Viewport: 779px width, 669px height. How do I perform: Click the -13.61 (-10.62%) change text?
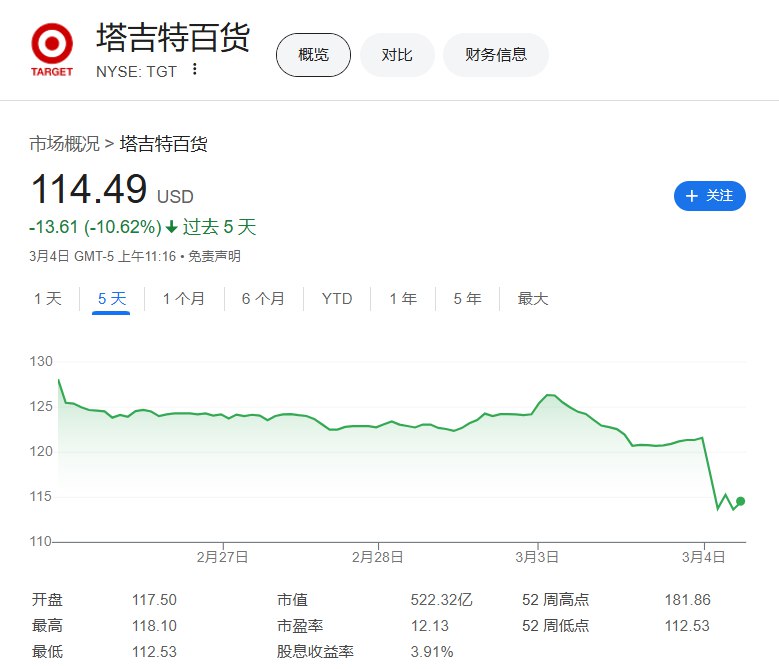(95, 227)
